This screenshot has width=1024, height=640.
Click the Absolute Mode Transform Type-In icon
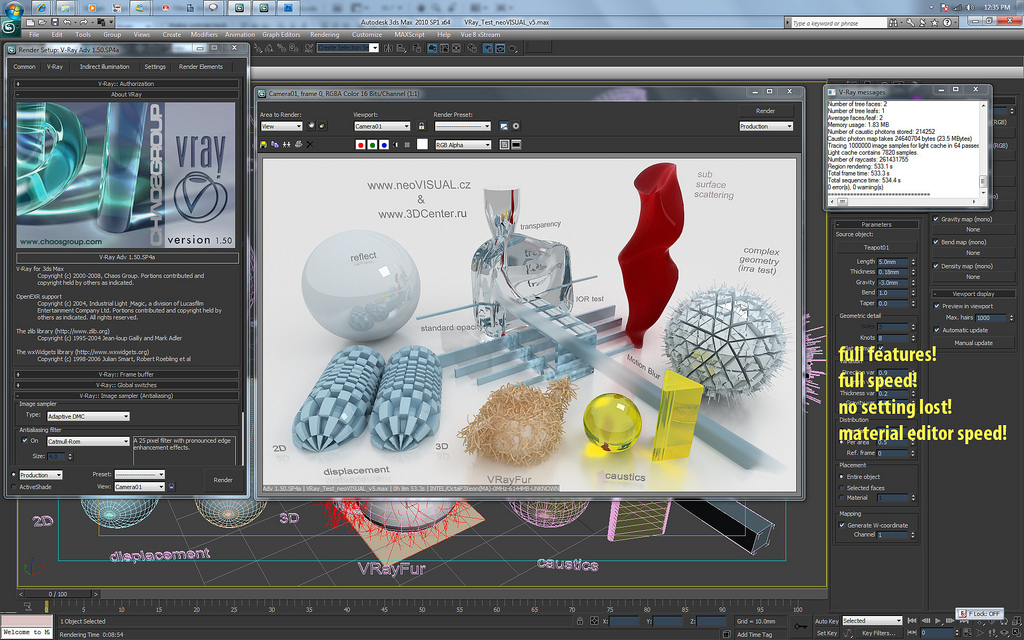(594, 621)
